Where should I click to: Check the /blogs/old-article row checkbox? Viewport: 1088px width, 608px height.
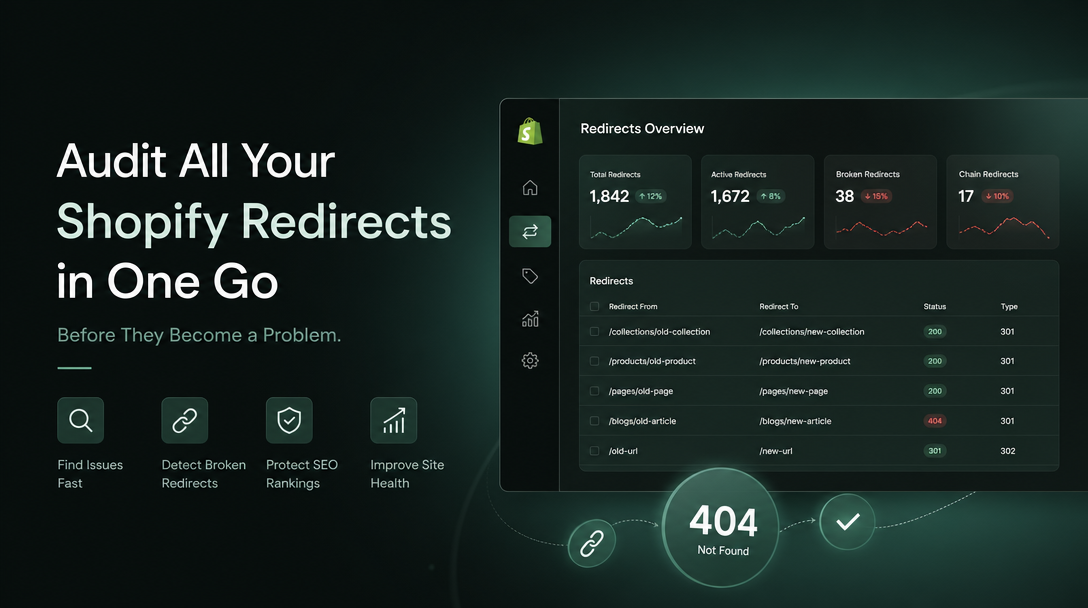click(594, 421)
